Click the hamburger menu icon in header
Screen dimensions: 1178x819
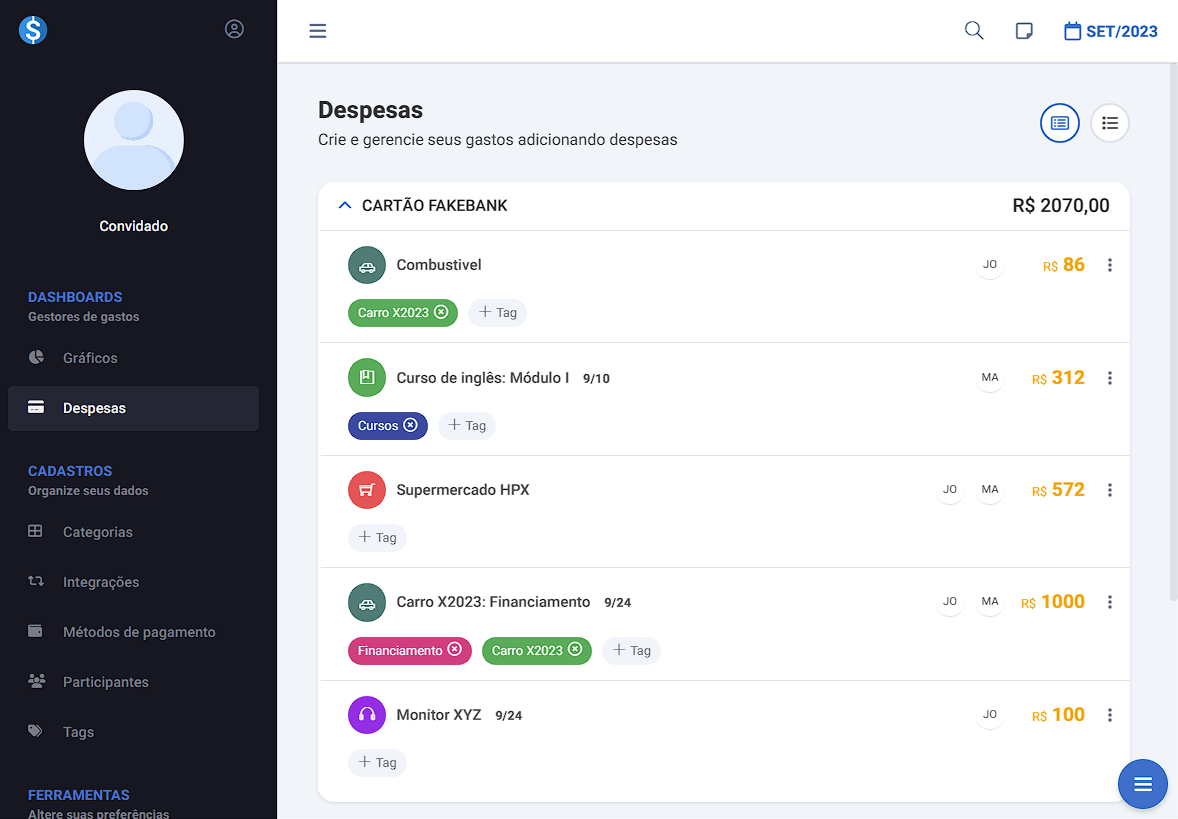(318, 31)
